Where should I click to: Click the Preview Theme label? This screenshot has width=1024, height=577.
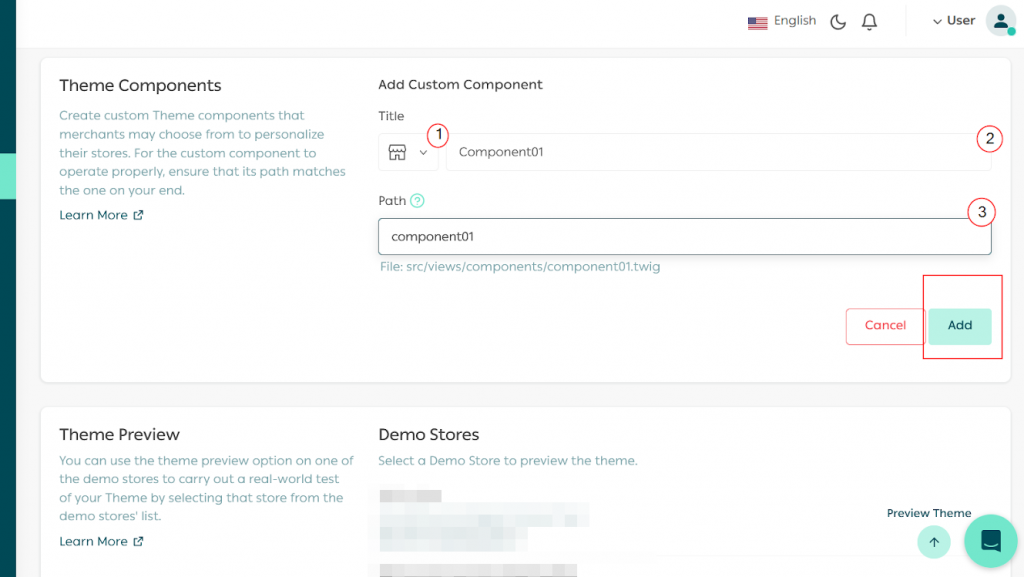pos(928,513)
